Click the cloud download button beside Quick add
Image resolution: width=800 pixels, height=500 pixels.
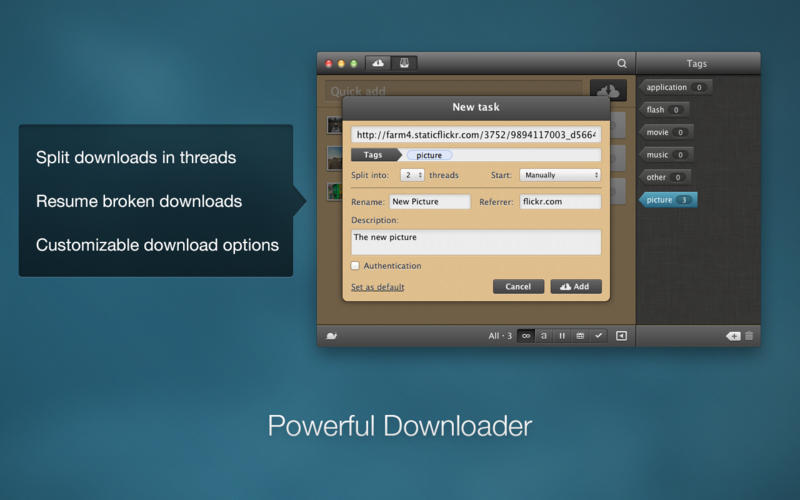(x=608, y=91)
